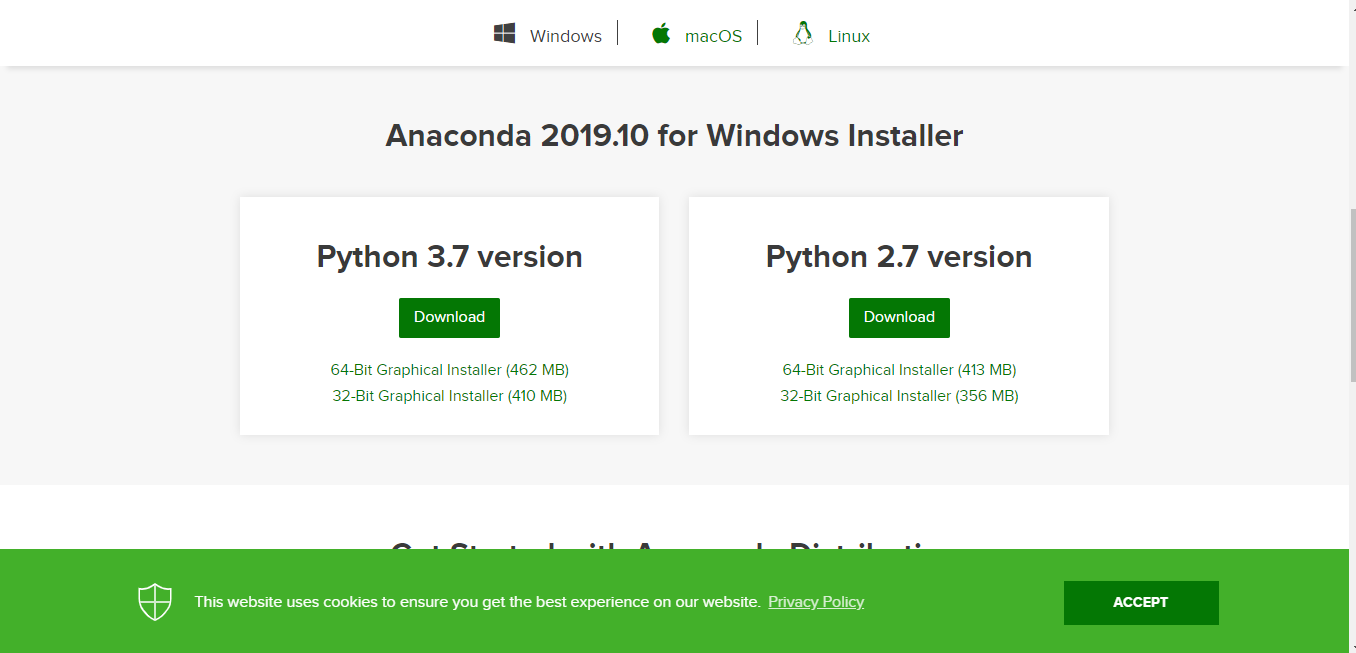Open the 32-Bit installer for Python 3.7

pyautogui.click(x=449, y=395)
